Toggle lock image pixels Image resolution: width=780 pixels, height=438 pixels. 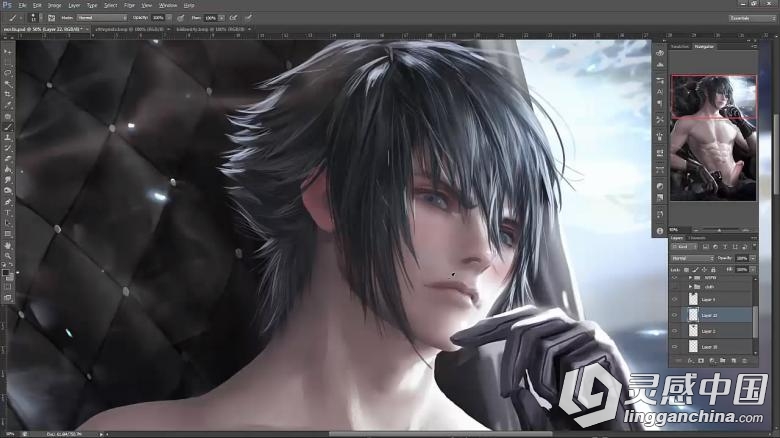pos(695,270)
